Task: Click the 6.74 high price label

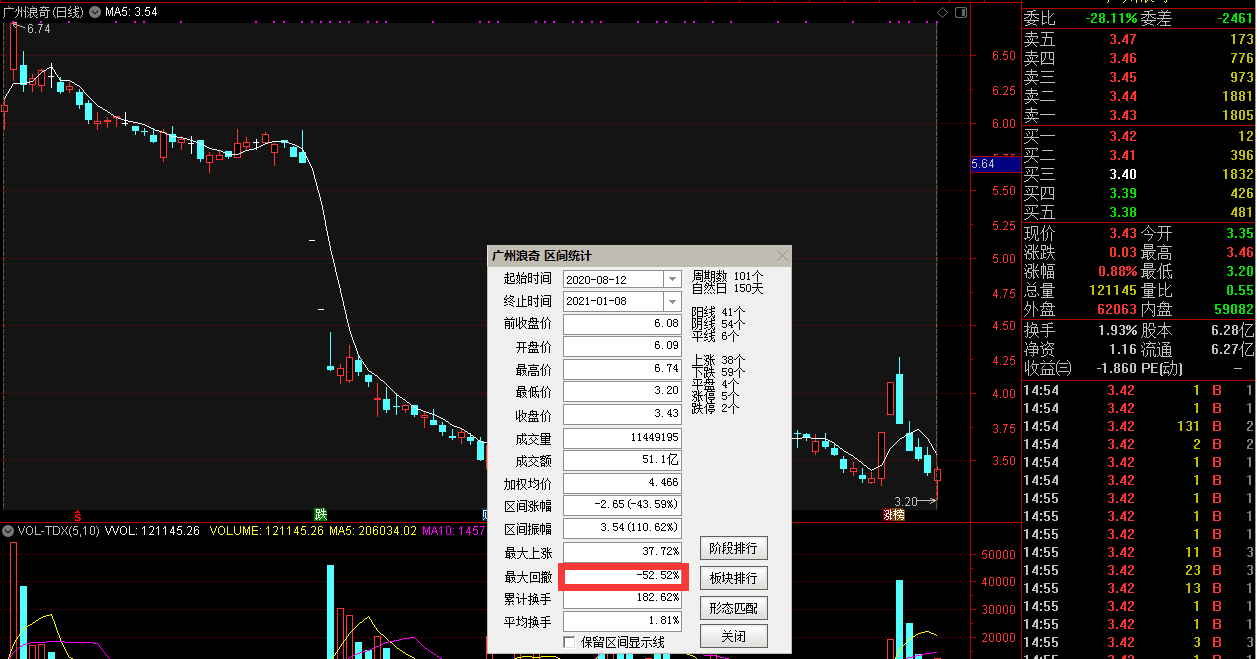Action: pyautogui.click(x=39, y=29)
